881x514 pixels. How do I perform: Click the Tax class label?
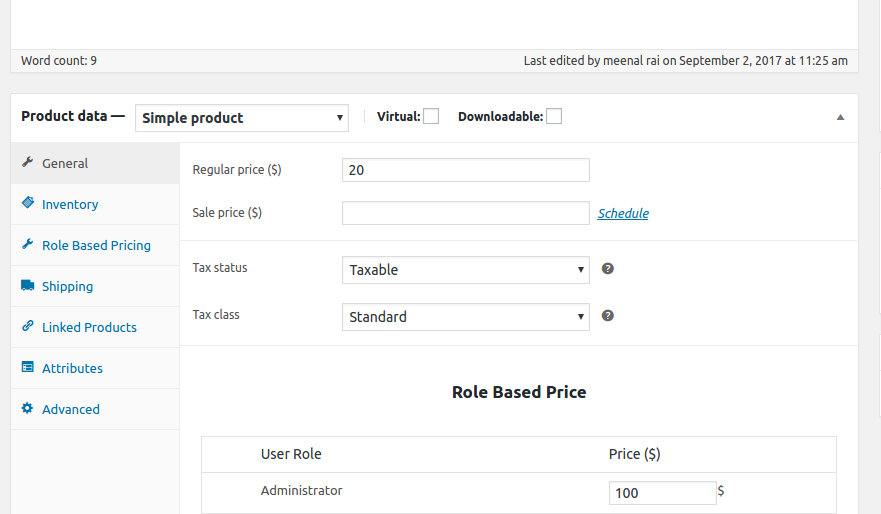[x=216, y=315]
